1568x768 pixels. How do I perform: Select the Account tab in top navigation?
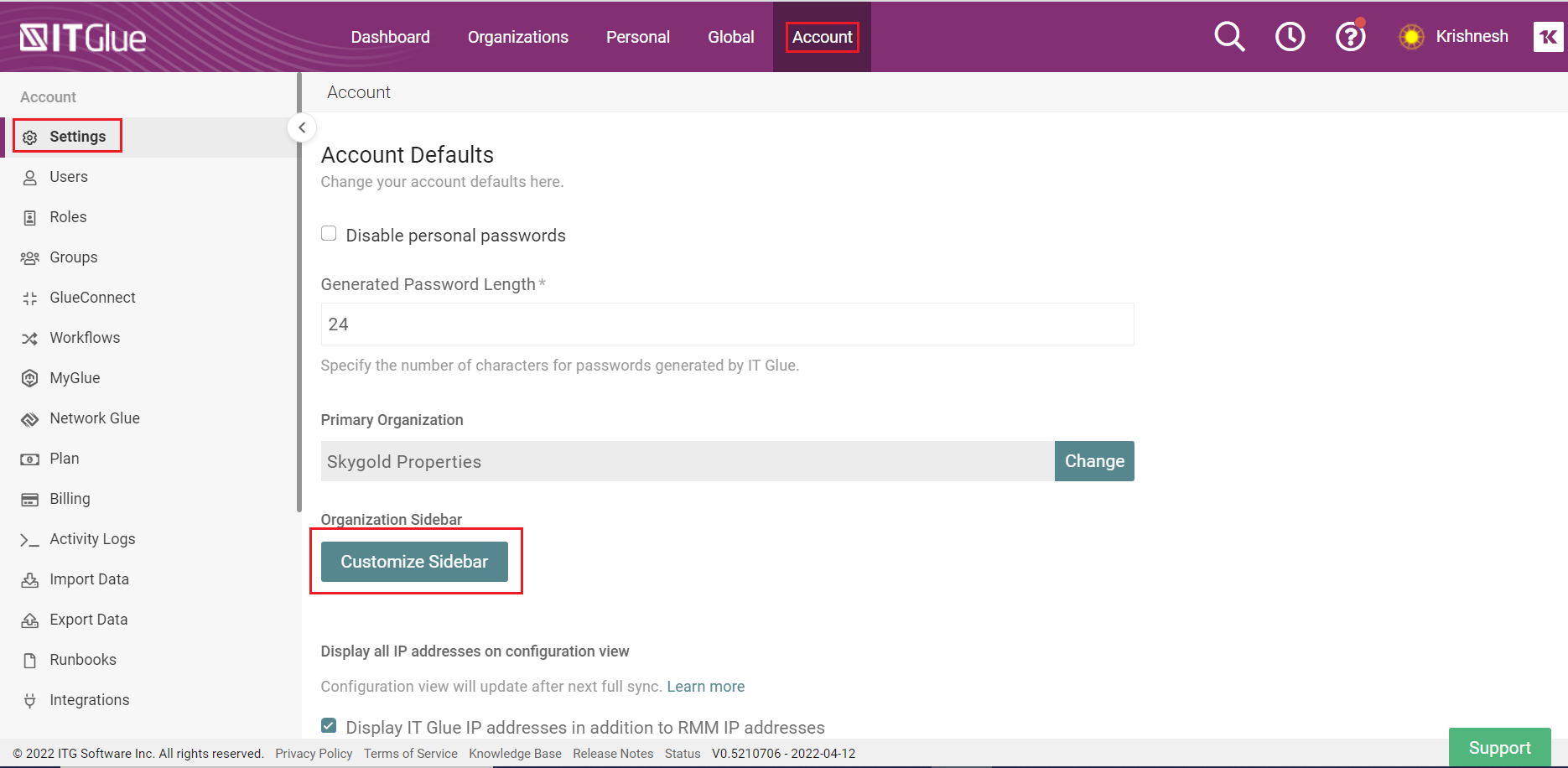[x=822, y=37]
